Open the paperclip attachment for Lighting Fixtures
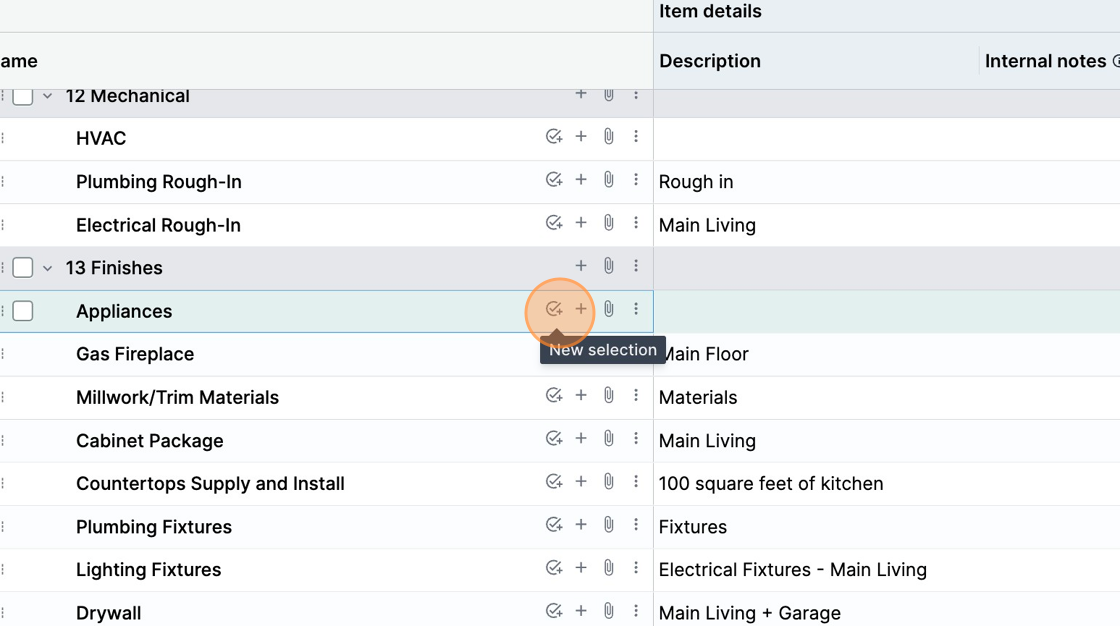Viewport: 1120px width, 626px height. 608,567
